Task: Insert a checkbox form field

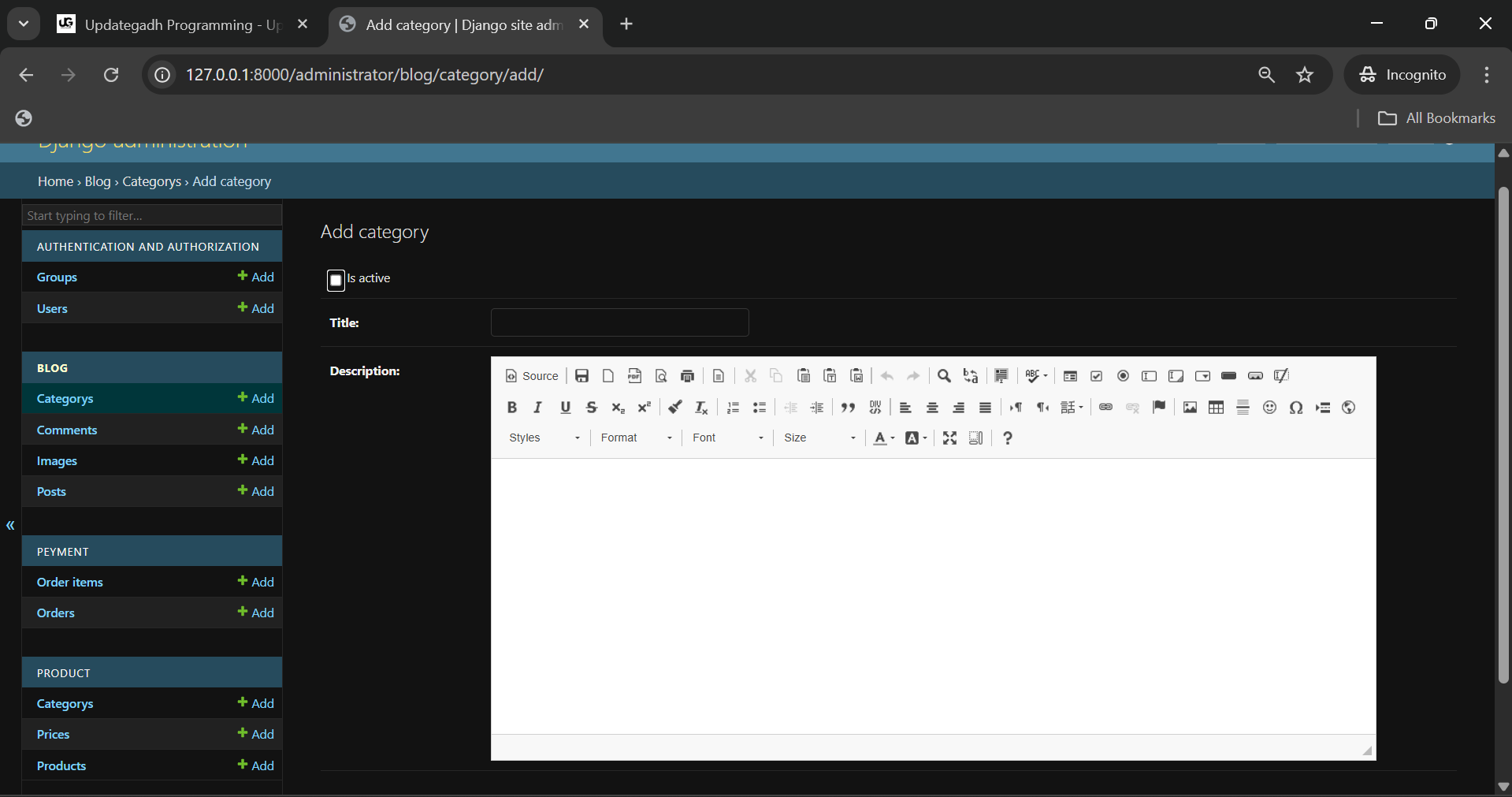Action: (1096, 376)
